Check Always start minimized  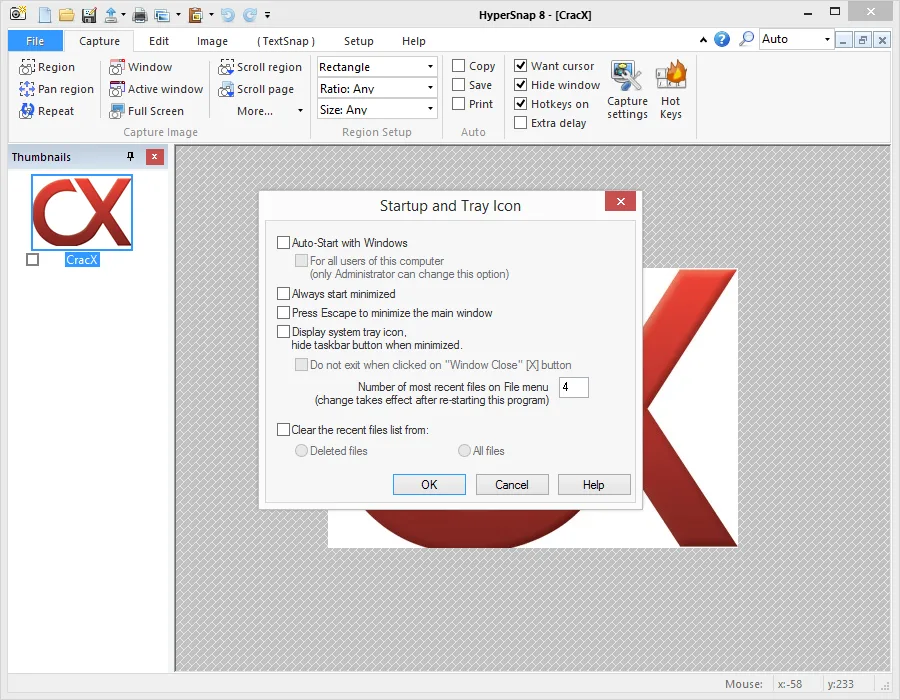283,294
